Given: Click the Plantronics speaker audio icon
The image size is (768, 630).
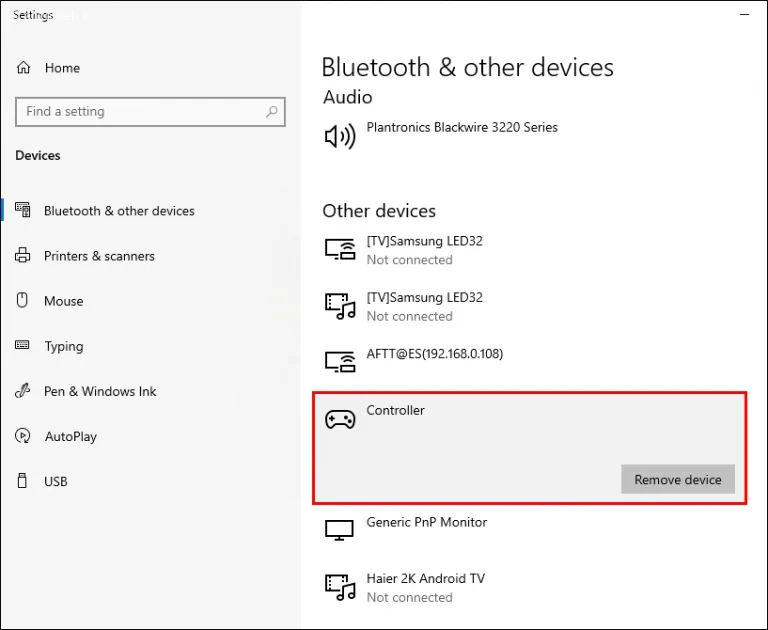Looking at the screenshot, I should pyautogui.click(x=340, y=137).
